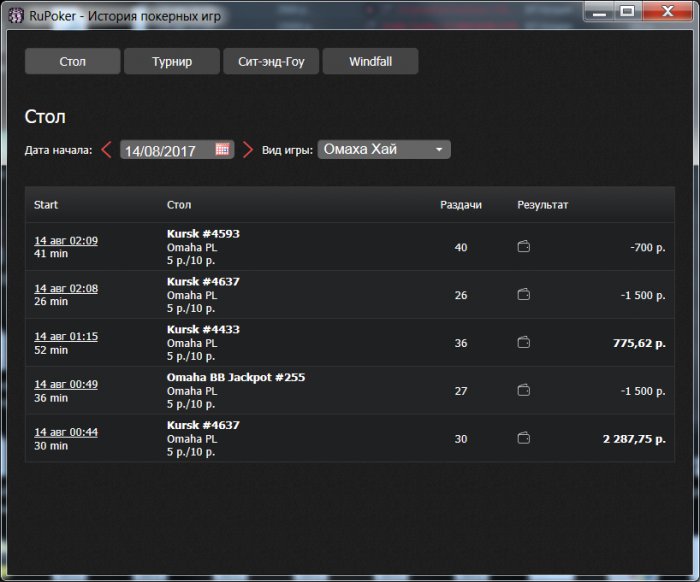Open the calendar picker icon
This screenshot has height=582, width=700.
(222, 149)
